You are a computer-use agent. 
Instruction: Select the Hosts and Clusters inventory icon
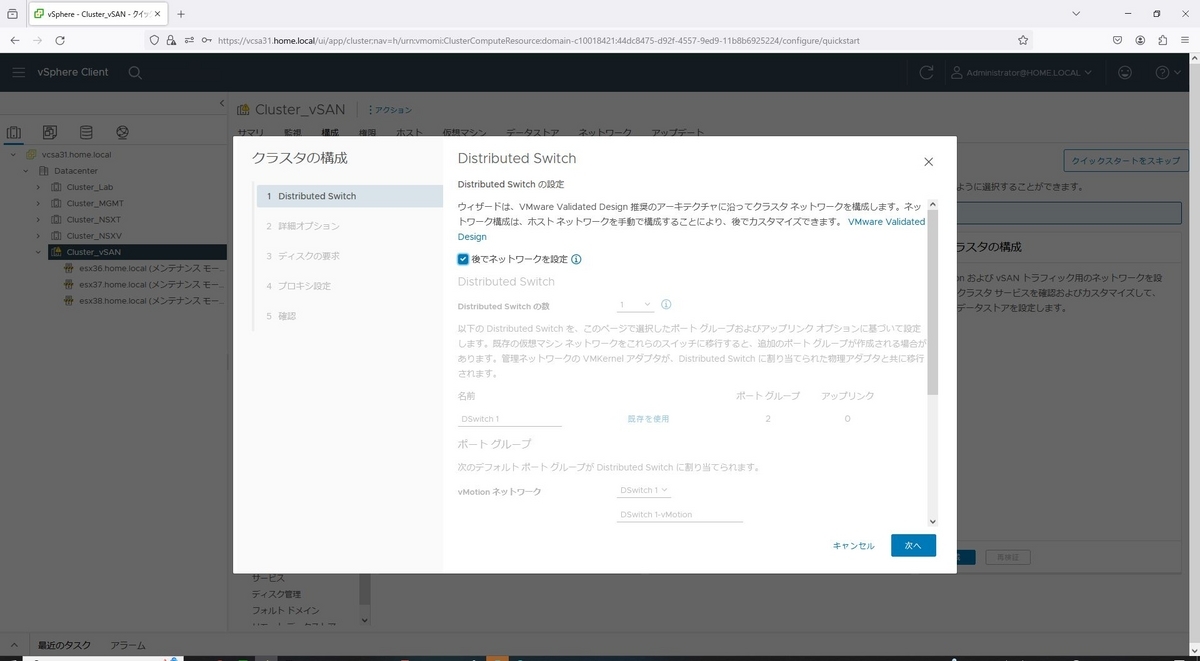point(14,133)
